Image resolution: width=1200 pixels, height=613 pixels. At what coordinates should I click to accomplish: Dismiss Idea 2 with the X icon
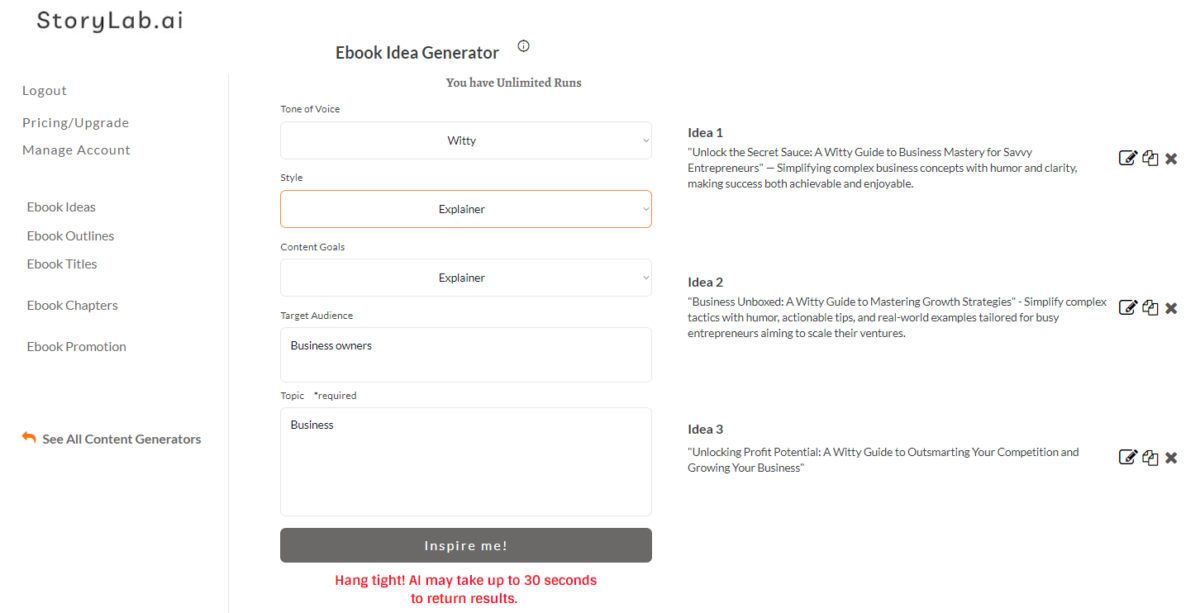[x=1171, y=307]
